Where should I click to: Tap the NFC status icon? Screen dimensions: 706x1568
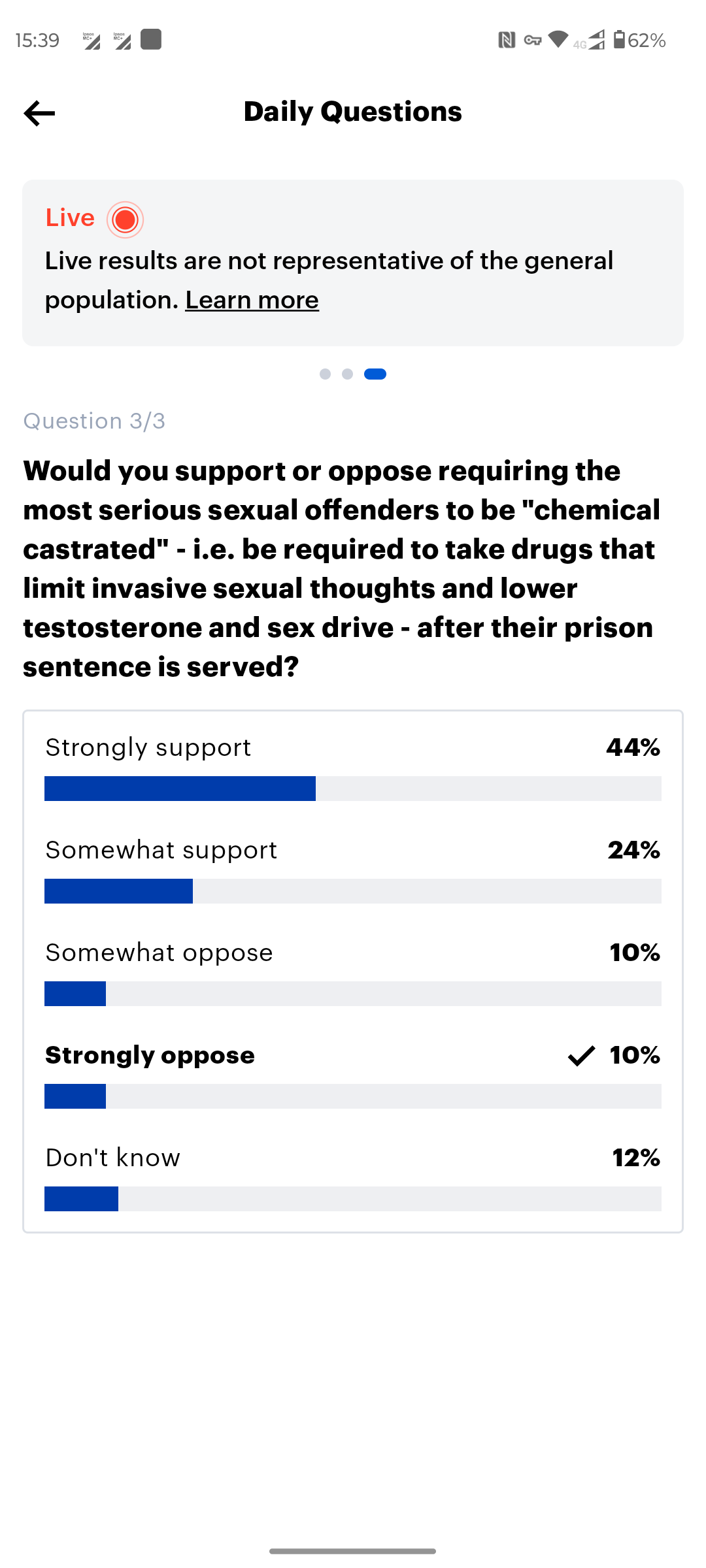[507, 41]
